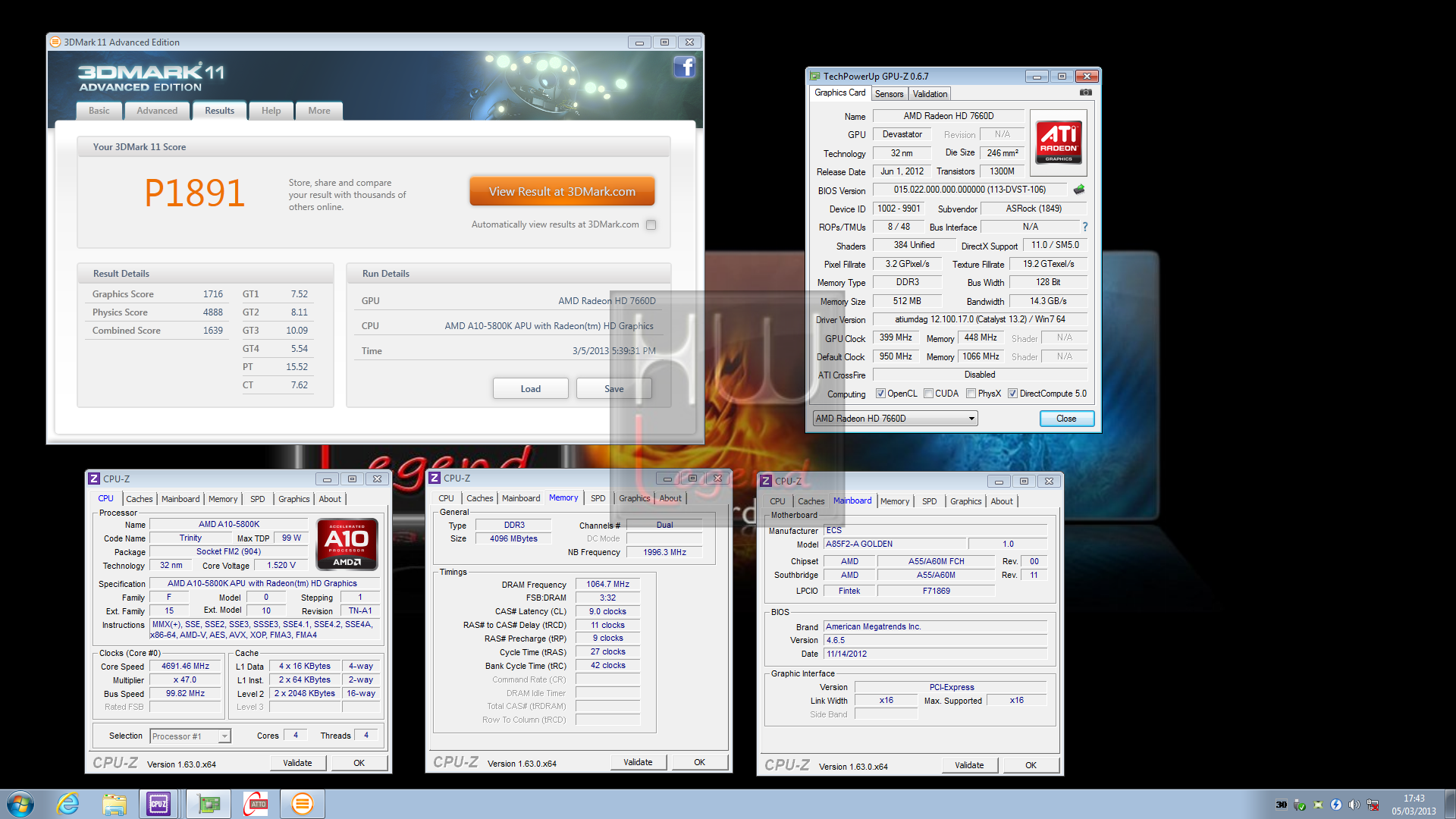Toggle the PhysX checkbox in GPU-Z
The width and height of the screenshot is (1456, 819).
[971, 394]
